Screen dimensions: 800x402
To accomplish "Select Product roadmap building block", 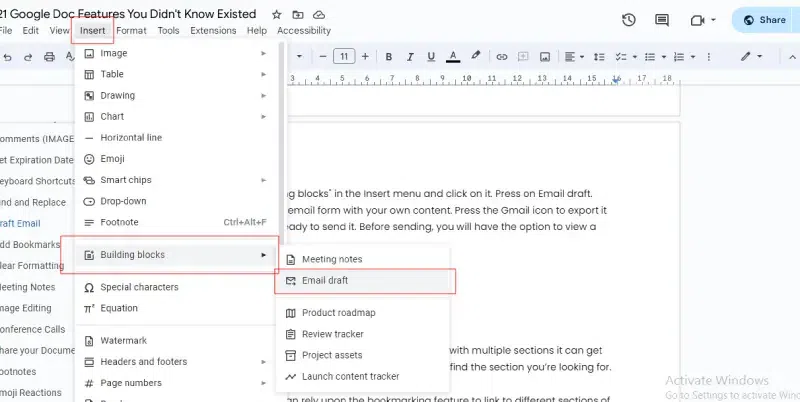I will tap(363, 313).
